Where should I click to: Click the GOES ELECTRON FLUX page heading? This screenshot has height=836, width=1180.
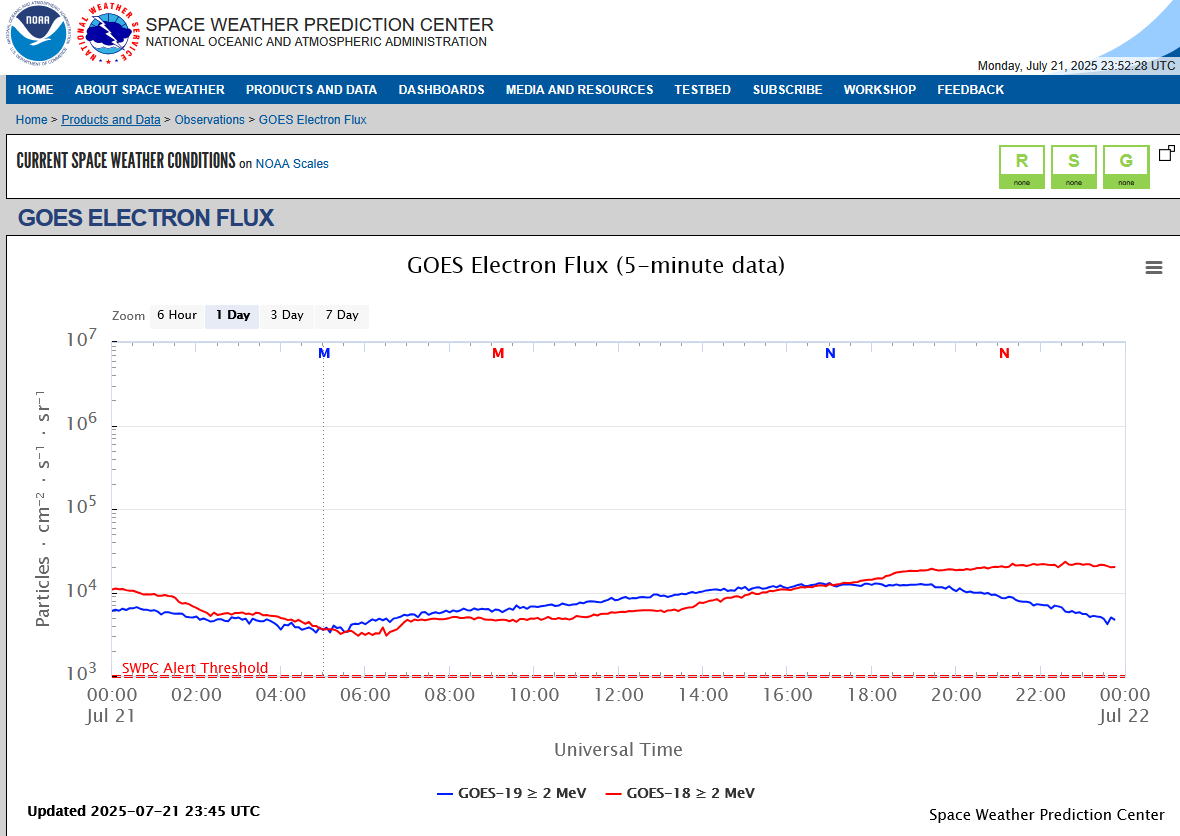(x=146, y=218)
